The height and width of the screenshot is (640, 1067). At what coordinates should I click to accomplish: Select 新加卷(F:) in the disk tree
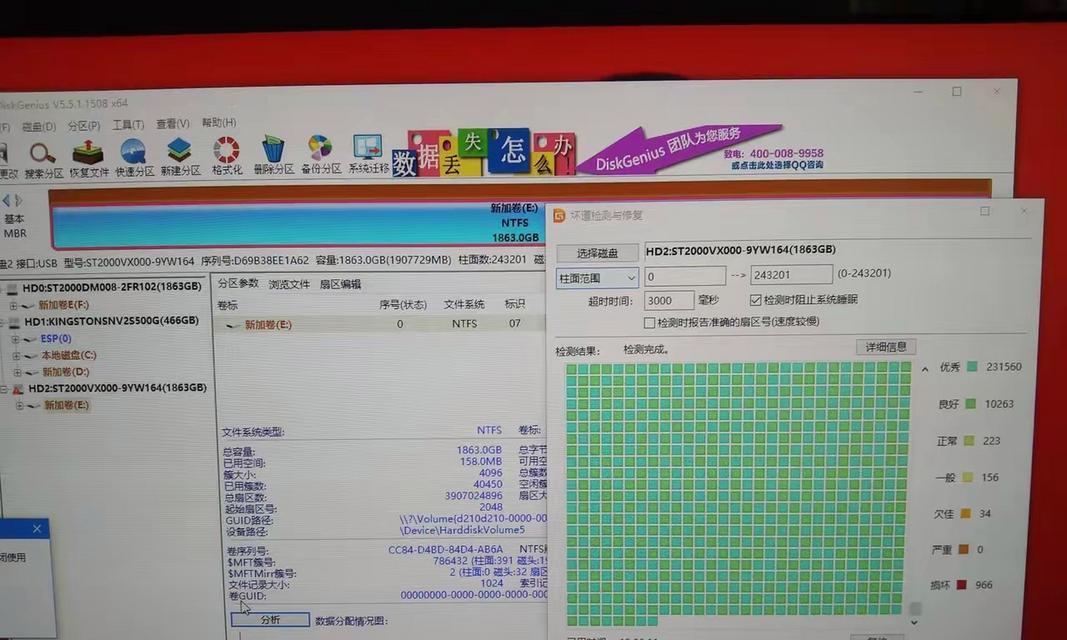[63, 305]
